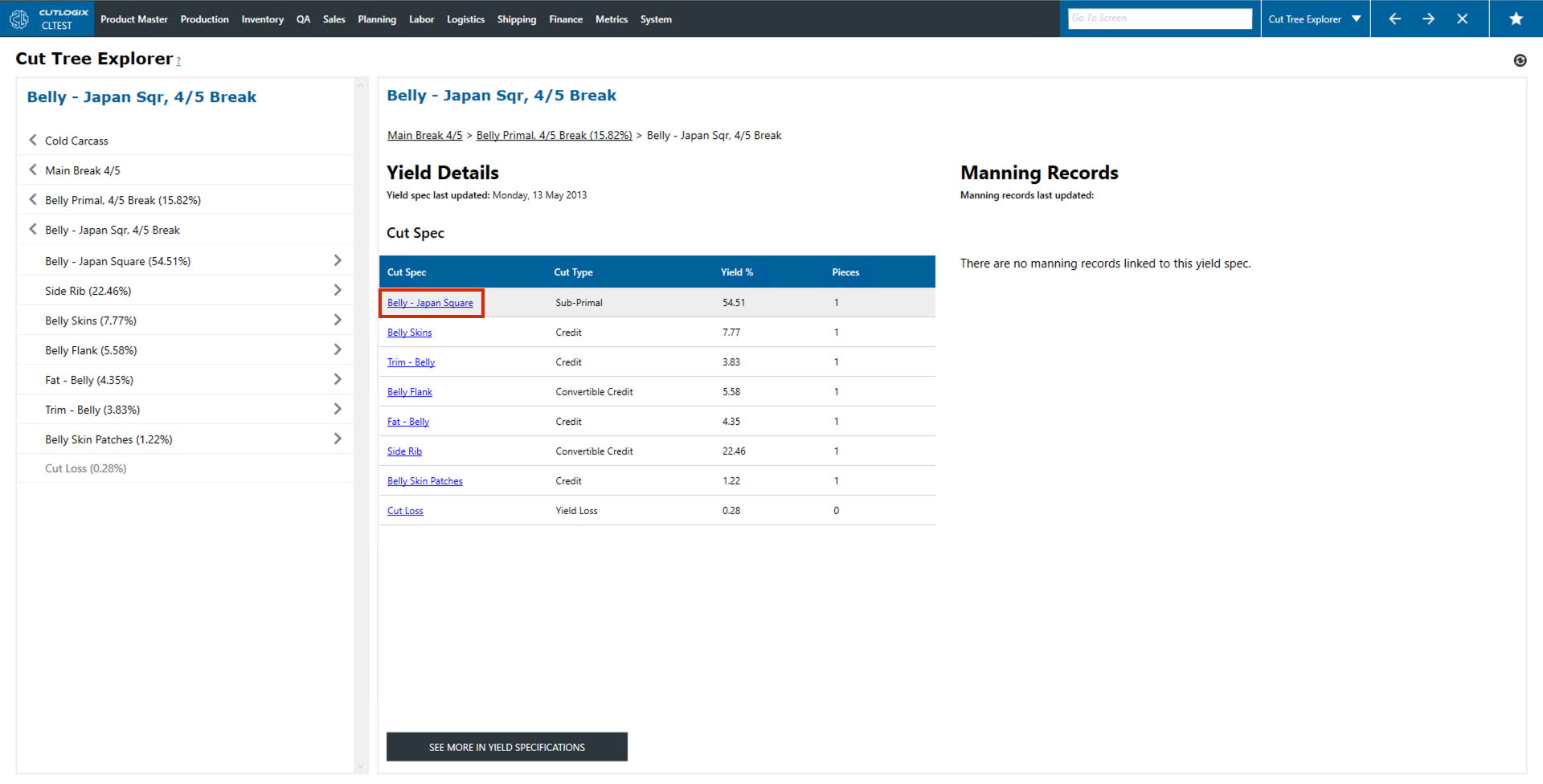Image resolution: width=1543 pixels, height=784 pixels.
Task: Click See More in Yield Specifications button
Action: click(506, 747)
